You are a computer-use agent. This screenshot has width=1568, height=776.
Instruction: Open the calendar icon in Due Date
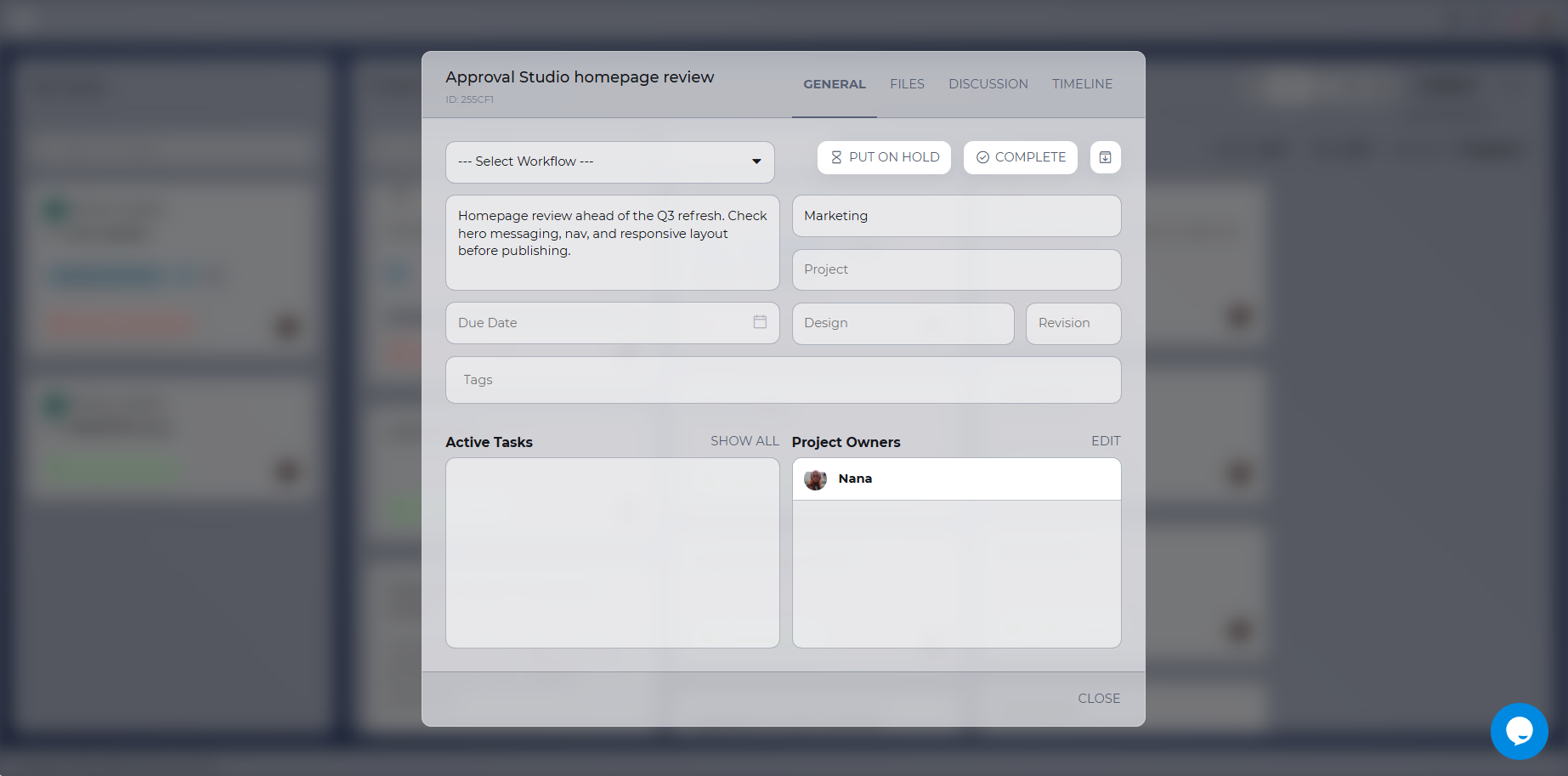760,321
